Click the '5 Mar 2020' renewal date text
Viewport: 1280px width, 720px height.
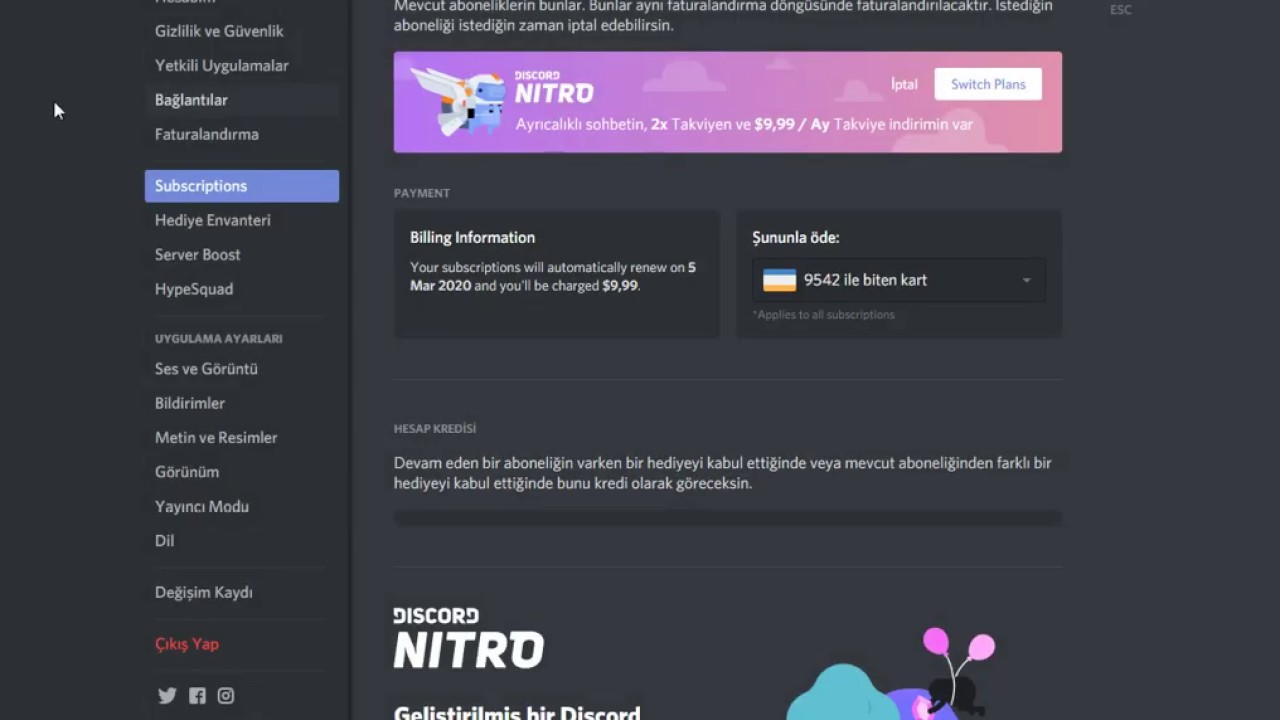[553, 277]
